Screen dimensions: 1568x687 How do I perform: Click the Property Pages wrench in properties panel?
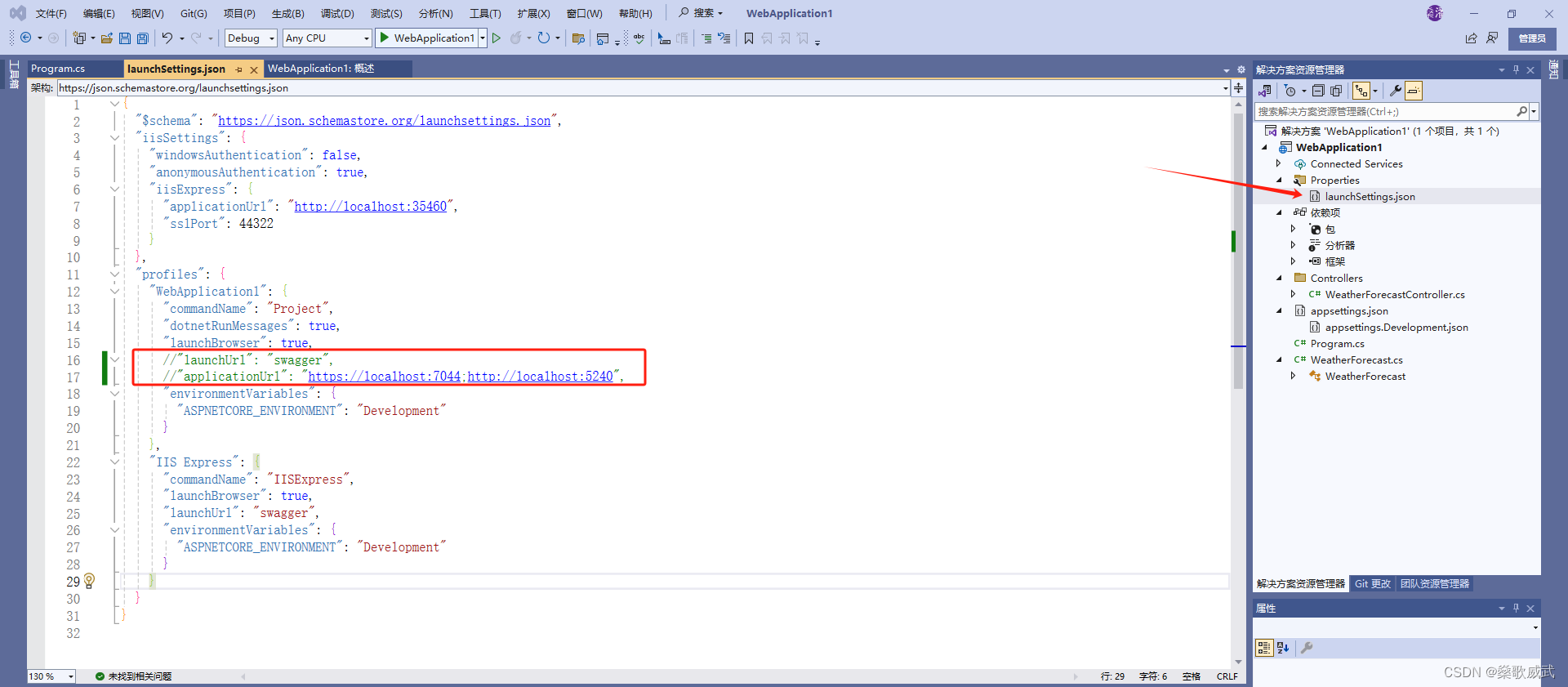point(1307,648)
